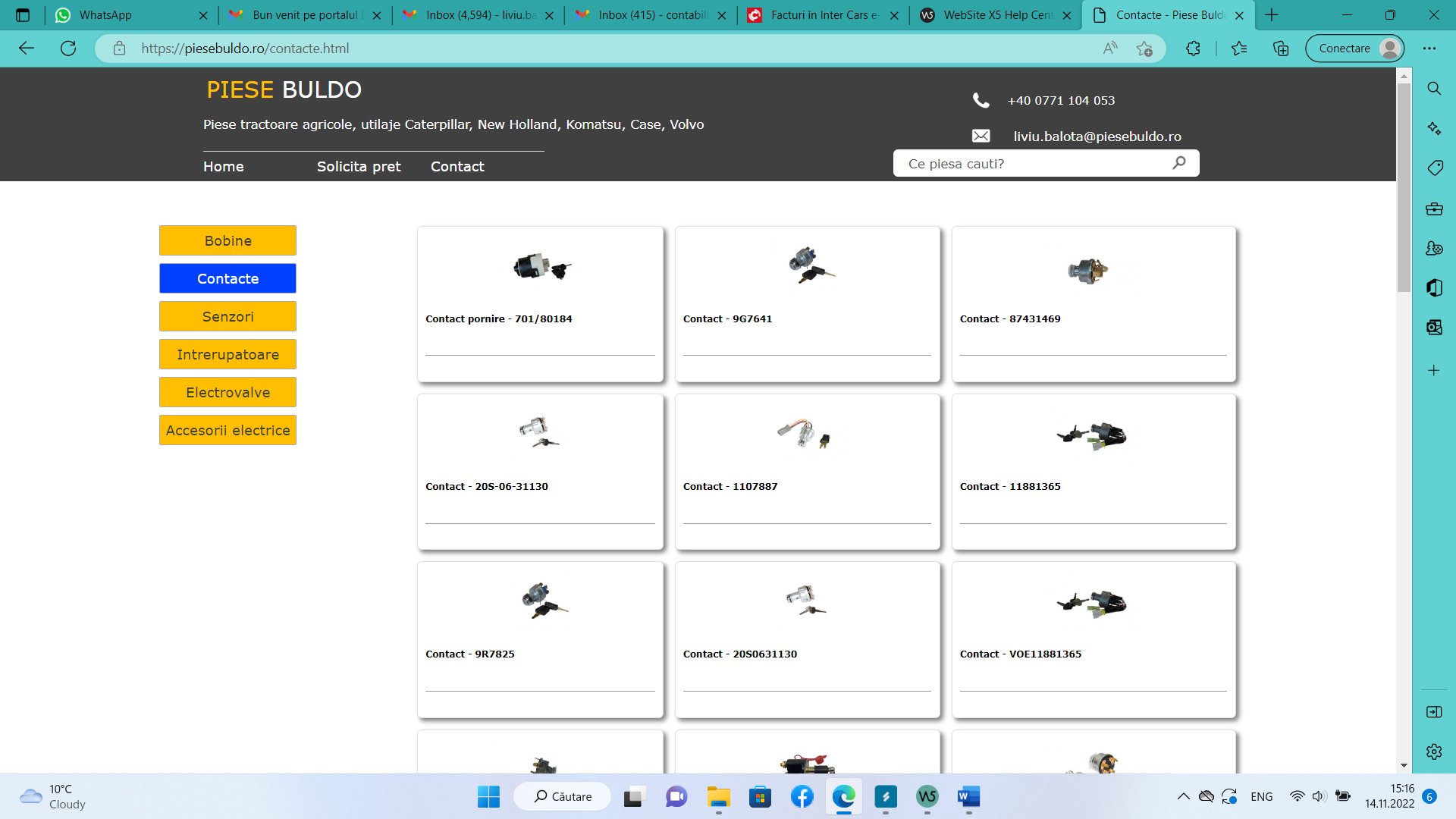Open sidebar Outlook icon
The height and width of the screenshot is (819, 1456).
click(1434, 327)
